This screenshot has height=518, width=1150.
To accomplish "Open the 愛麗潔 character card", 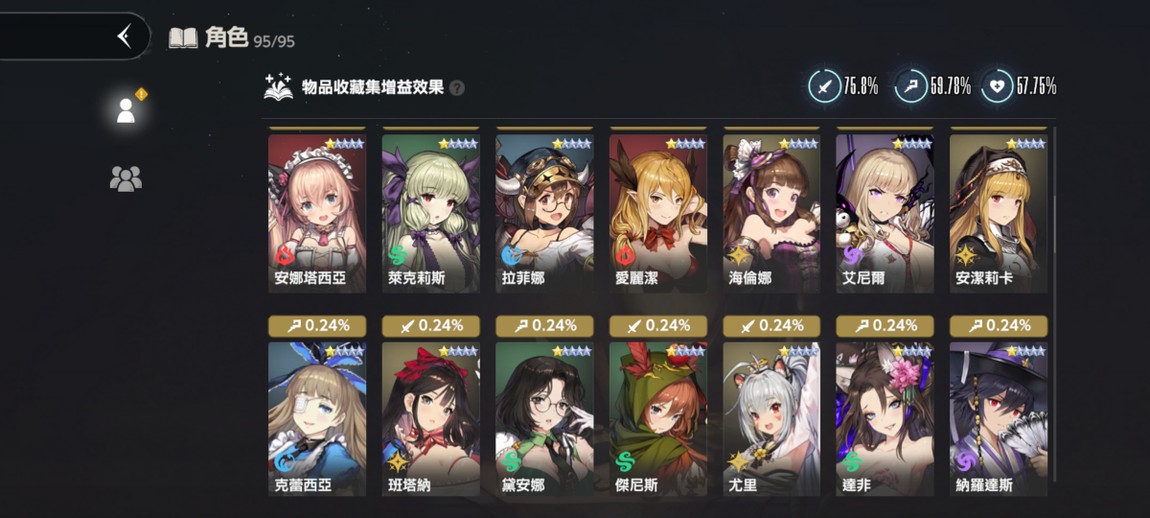I will coord(658,214).
